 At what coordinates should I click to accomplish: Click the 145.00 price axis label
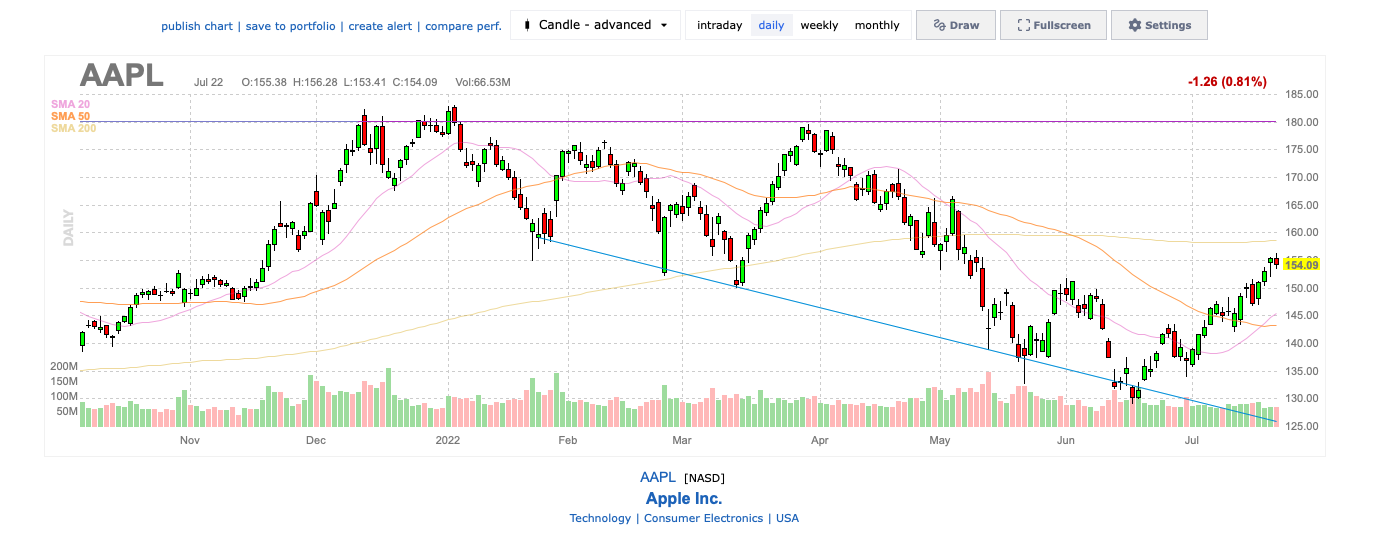point(1302,316)
